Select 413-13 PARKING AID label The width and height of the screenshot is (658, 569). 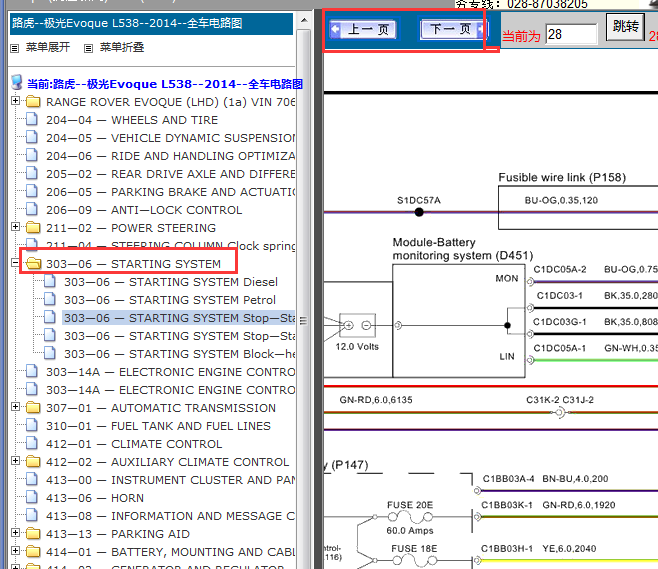[x=118, y=534]
